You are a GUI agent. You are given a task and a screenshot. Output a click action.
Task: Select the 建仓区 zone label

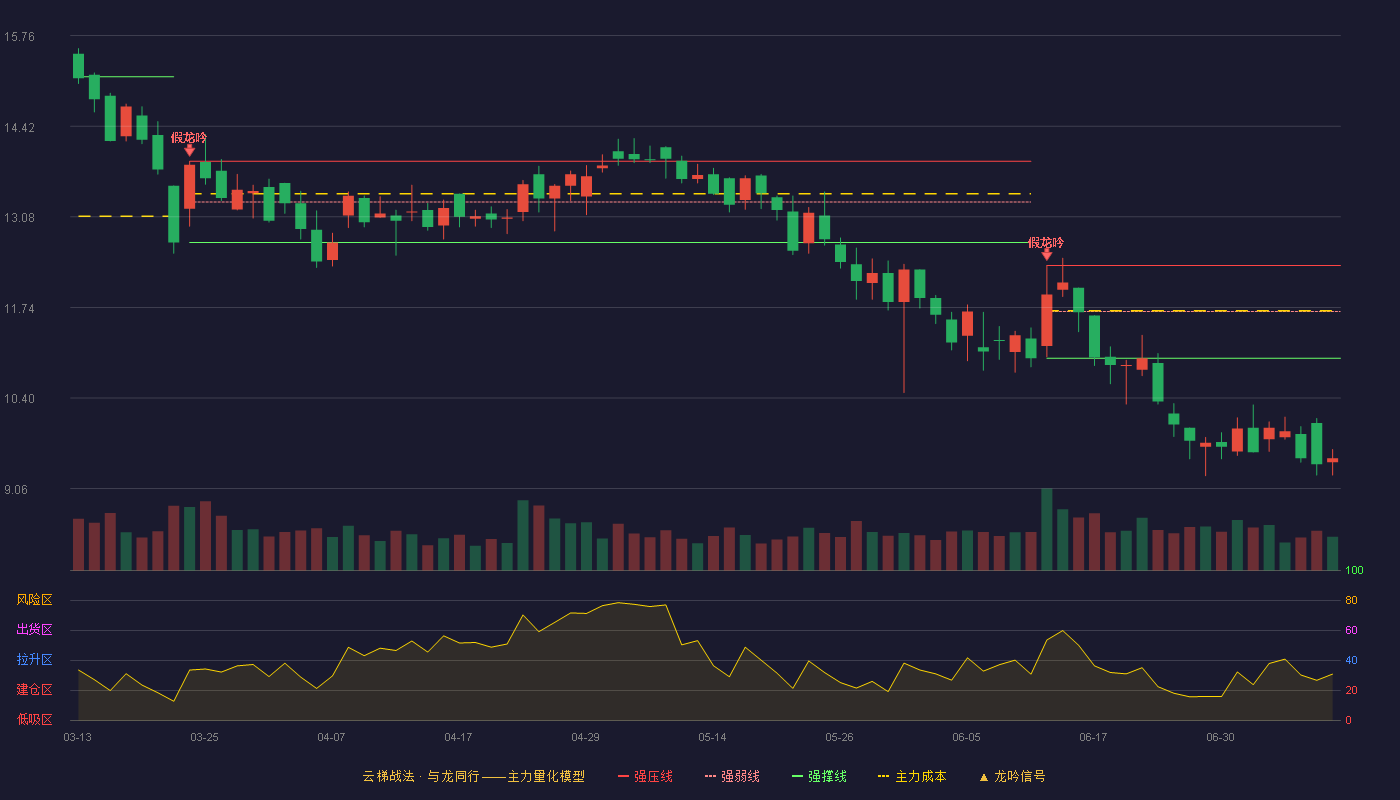pos(34,690)
